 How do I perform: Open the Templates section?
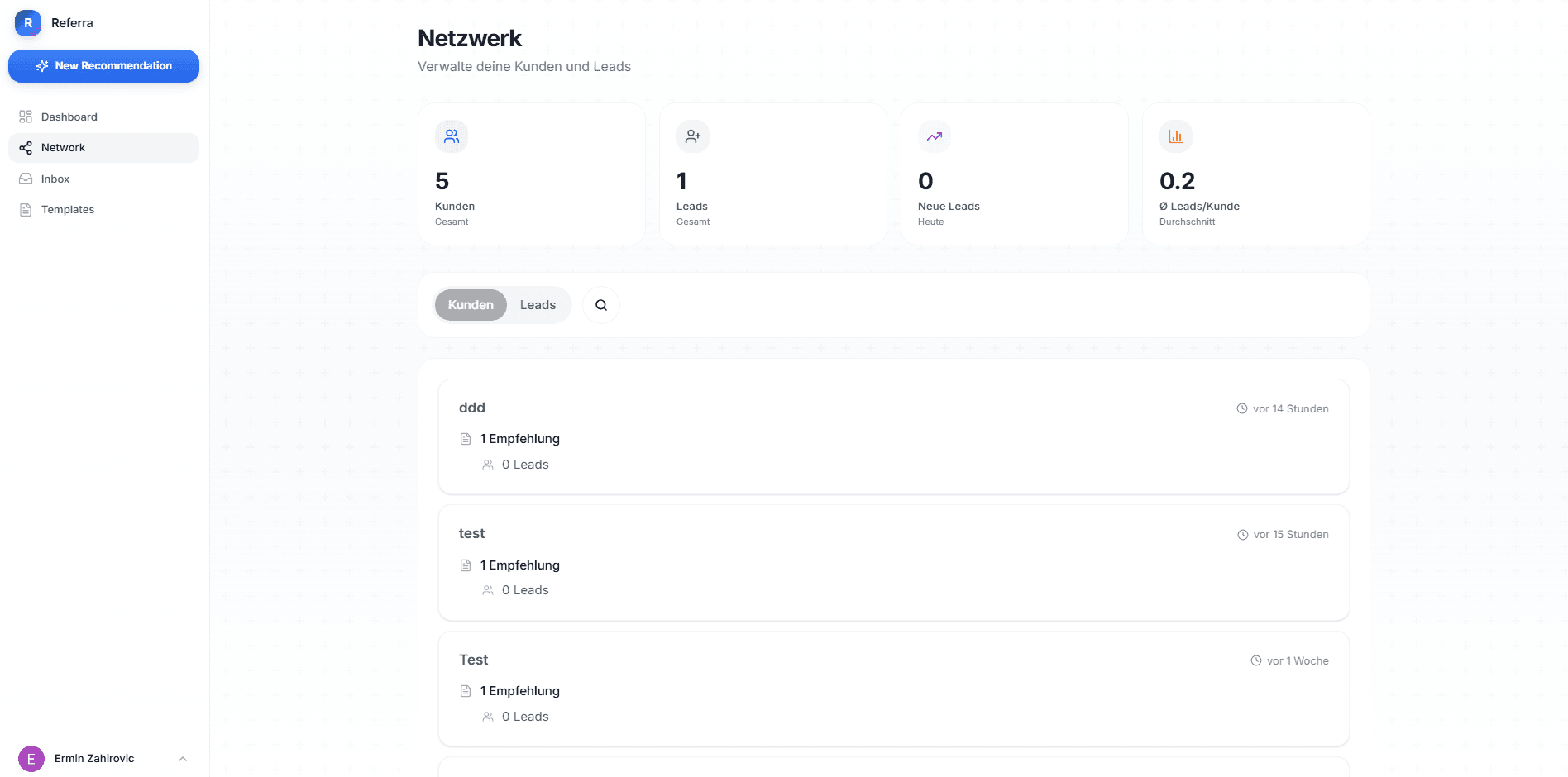pos(103,210)
